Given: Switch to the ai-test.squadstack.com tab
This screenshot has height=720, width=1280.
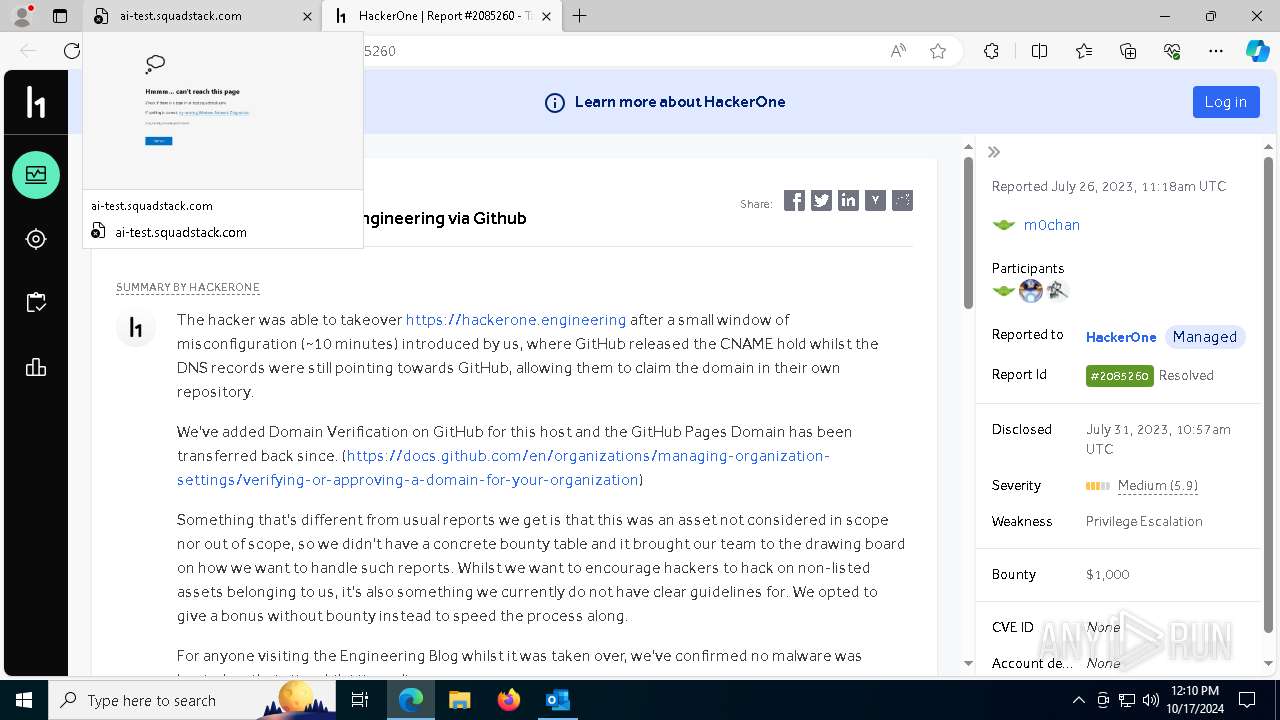Looking at the screenshot, I should [x=202, y=16].
